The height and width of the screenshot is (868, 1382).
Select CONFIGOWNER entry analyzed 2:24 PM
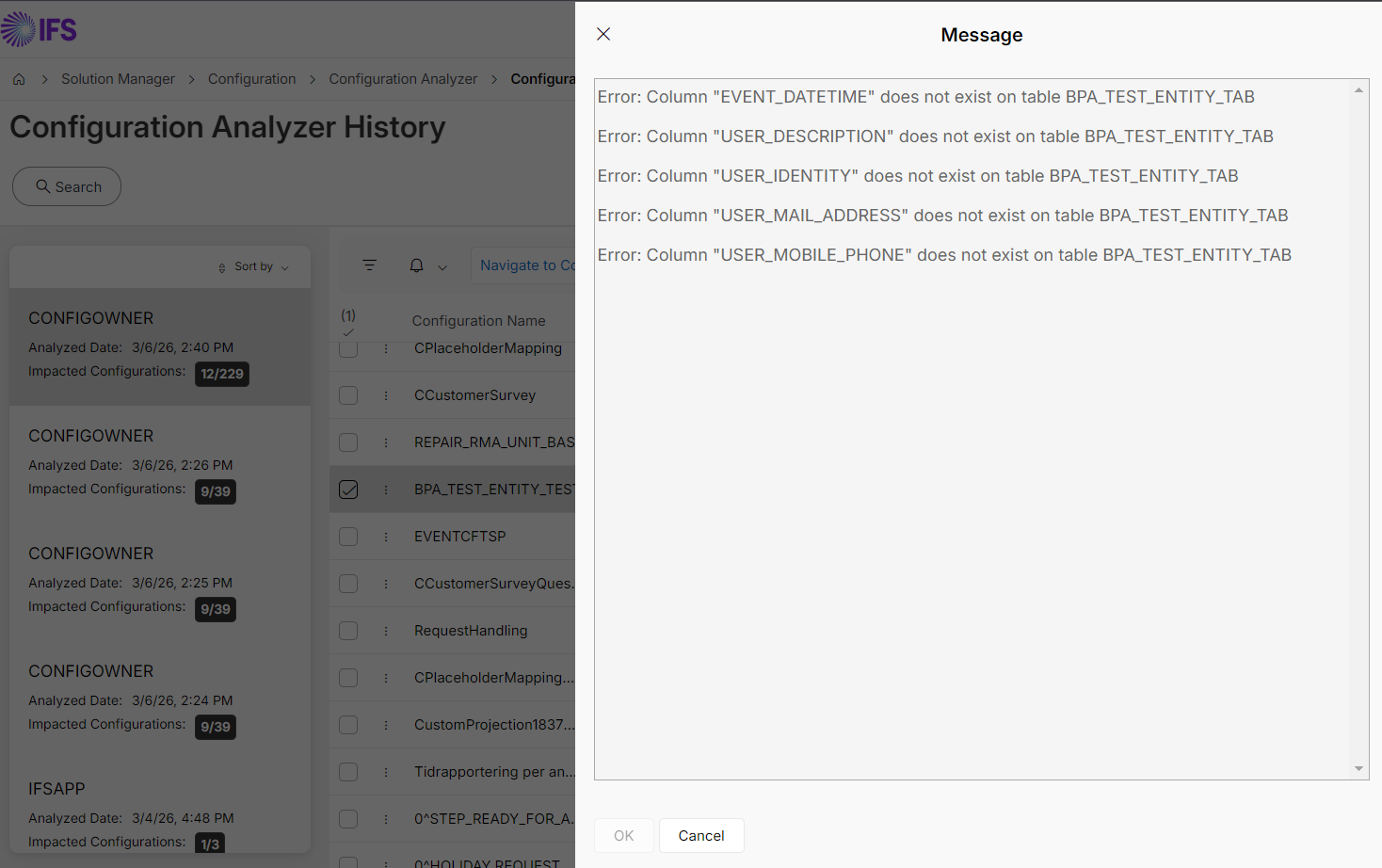pyautogui.click(x=160, y=699)
